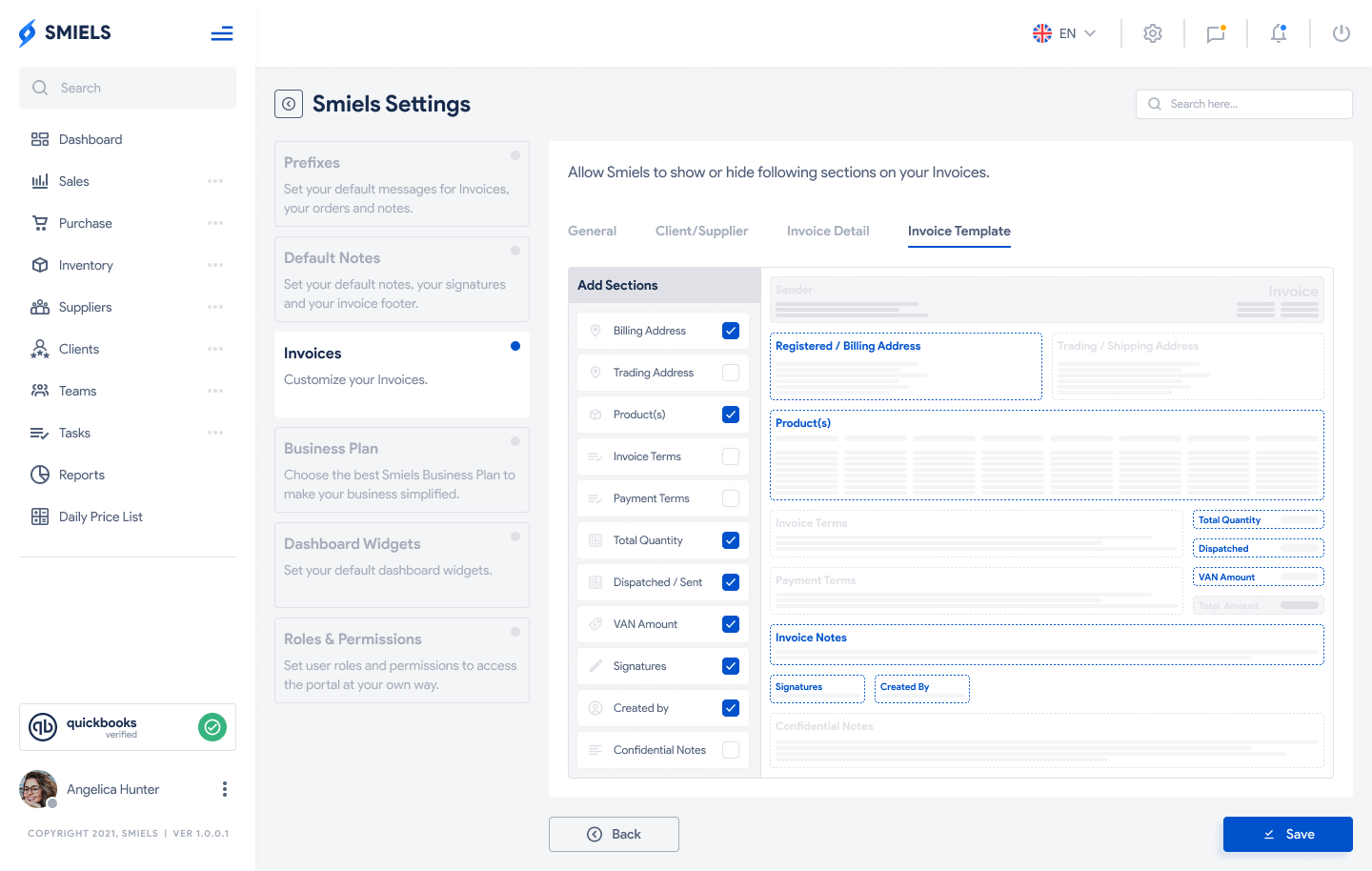Uncheck the Total Quantity checkbox
The height and width of the screenshot is (871, 1372).
[731, 540]
